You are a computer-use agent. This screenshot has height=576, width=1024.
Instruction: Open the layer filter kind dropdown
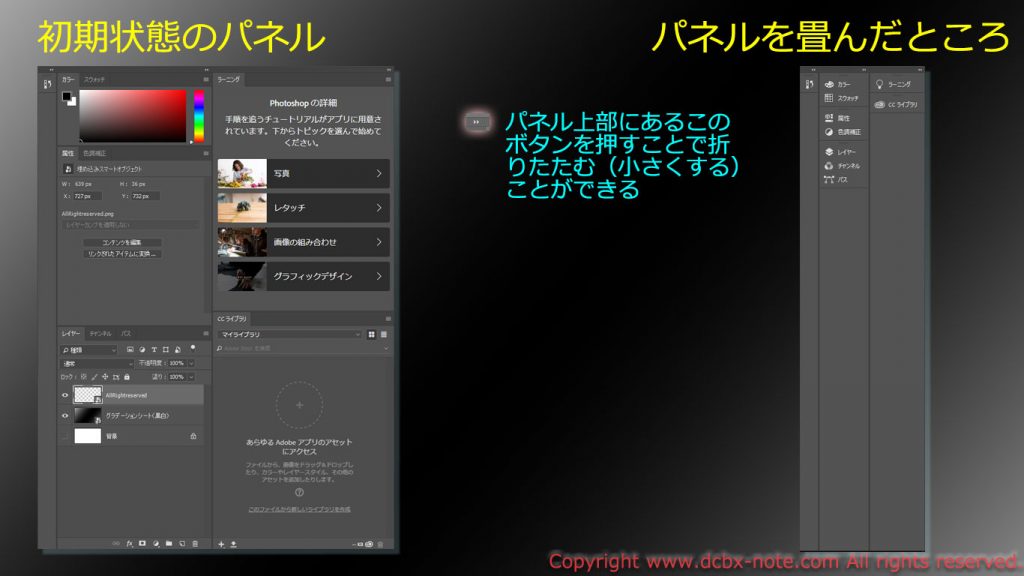pos(89,350)
